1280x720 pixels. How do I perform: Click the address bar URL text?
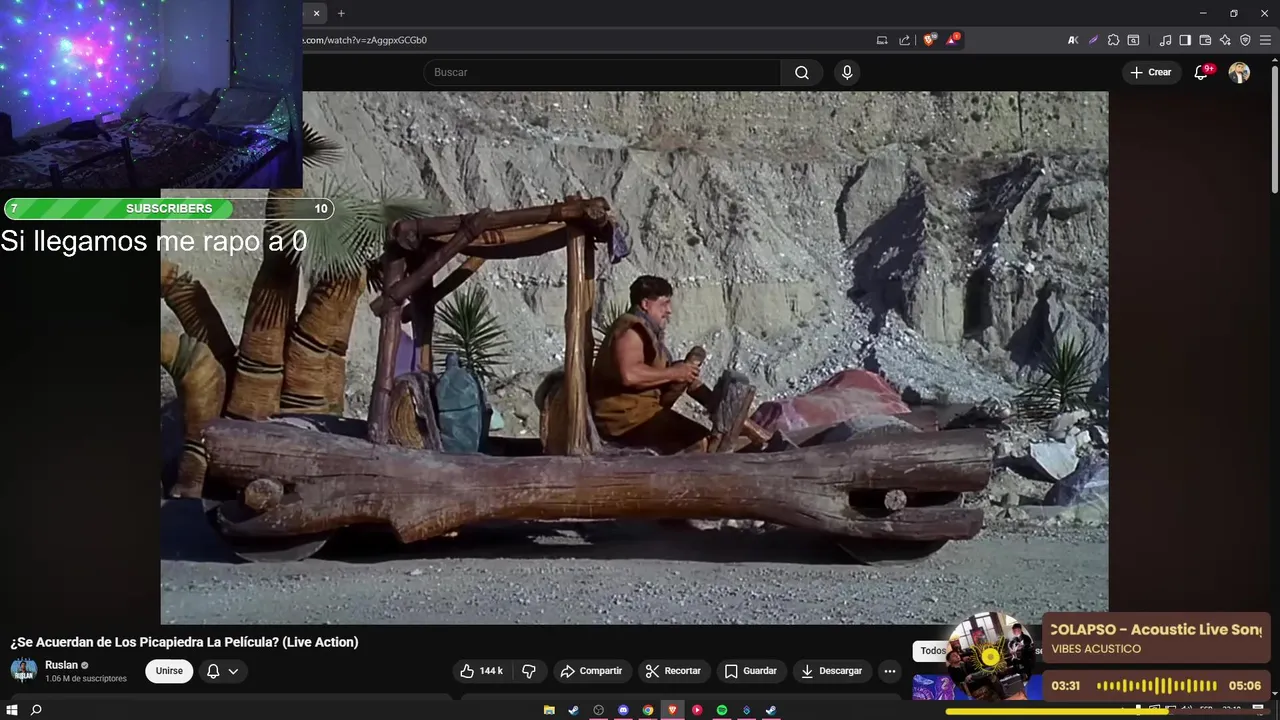point(365,40)
